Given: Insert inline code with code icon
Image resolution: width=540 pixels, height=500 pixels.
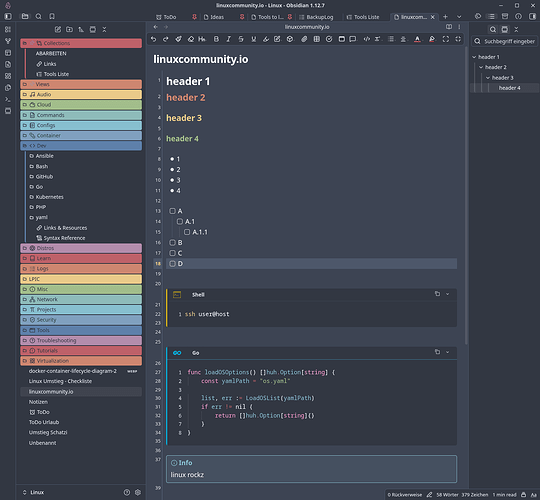Looking at the screenshot, I should point(367,39).
